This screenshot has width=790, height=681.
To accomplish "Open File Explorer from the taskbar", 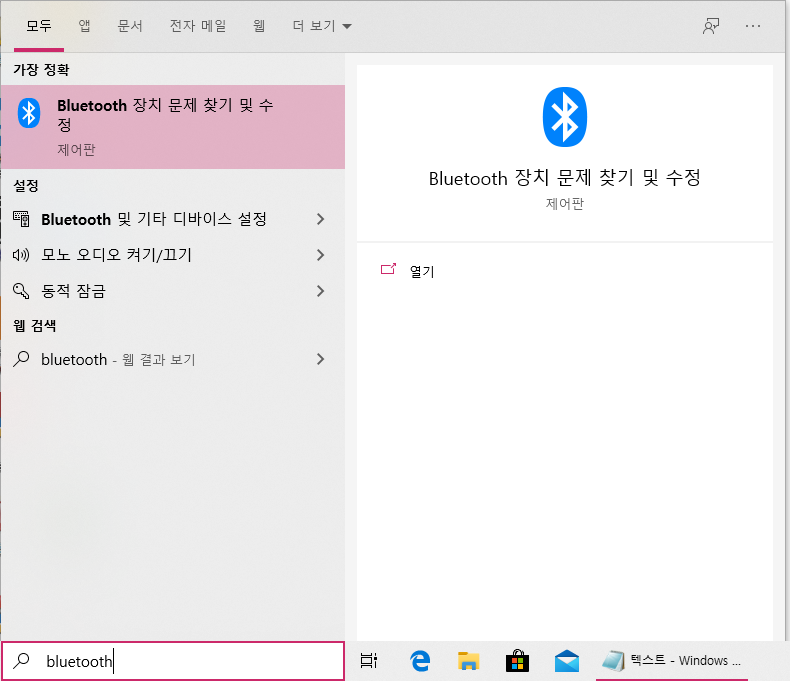I will (468, 660).
